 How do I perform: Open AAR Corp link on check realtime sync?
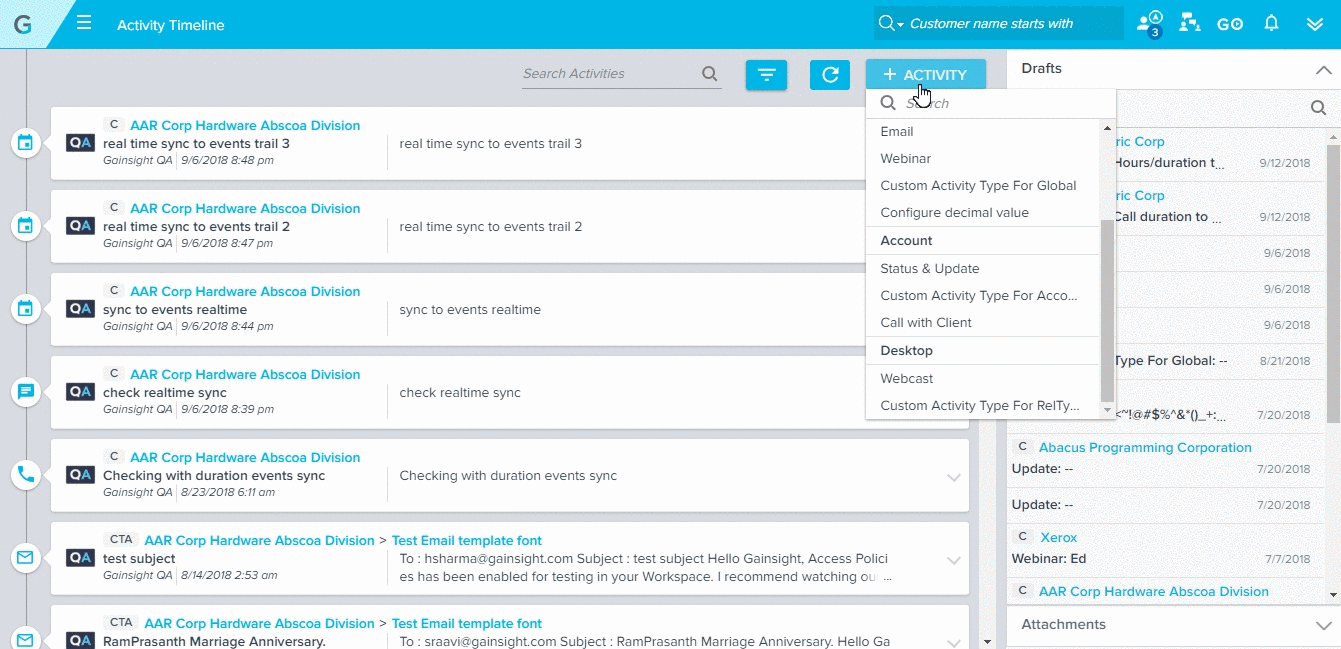point(245,375)
